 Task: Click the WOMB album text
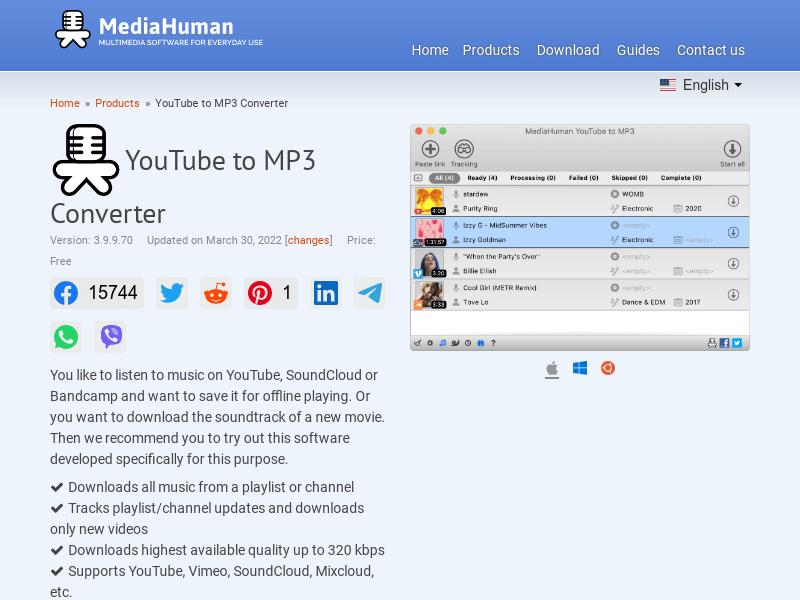tap(633, 194)
